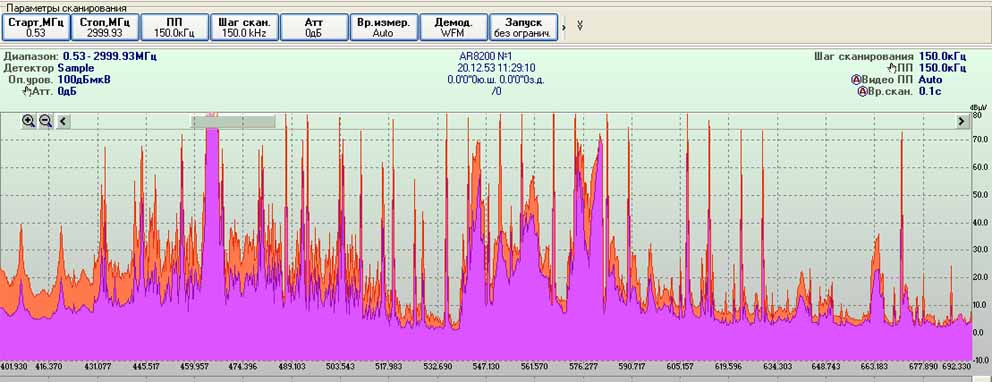Click the 401.930 frequency axis label
Viewport: 992px width, 382px height.
coord(14,366)
